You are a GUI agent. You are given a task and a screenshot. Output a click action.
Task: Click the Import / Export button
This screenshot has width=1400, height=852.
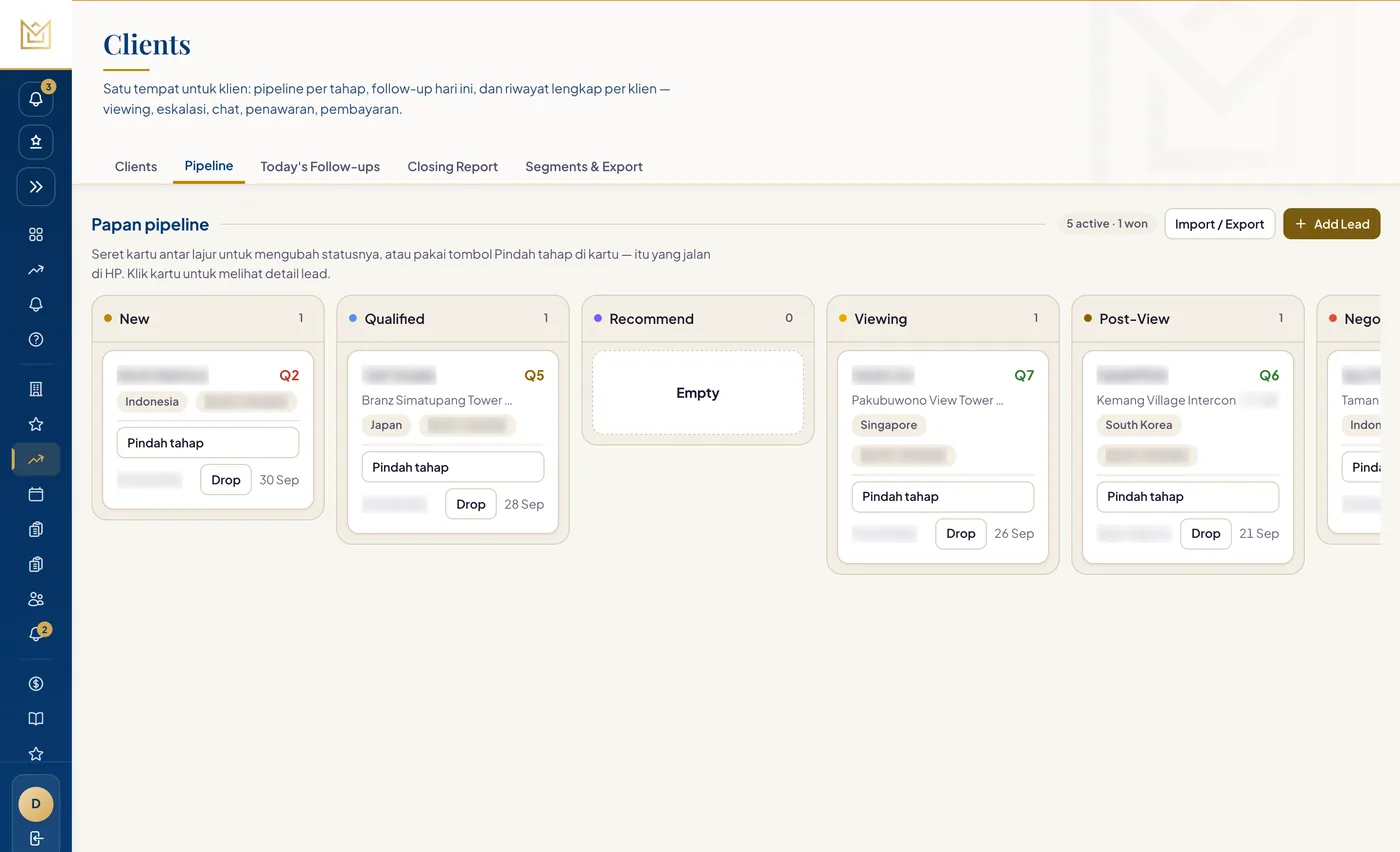click(1219, 224)
